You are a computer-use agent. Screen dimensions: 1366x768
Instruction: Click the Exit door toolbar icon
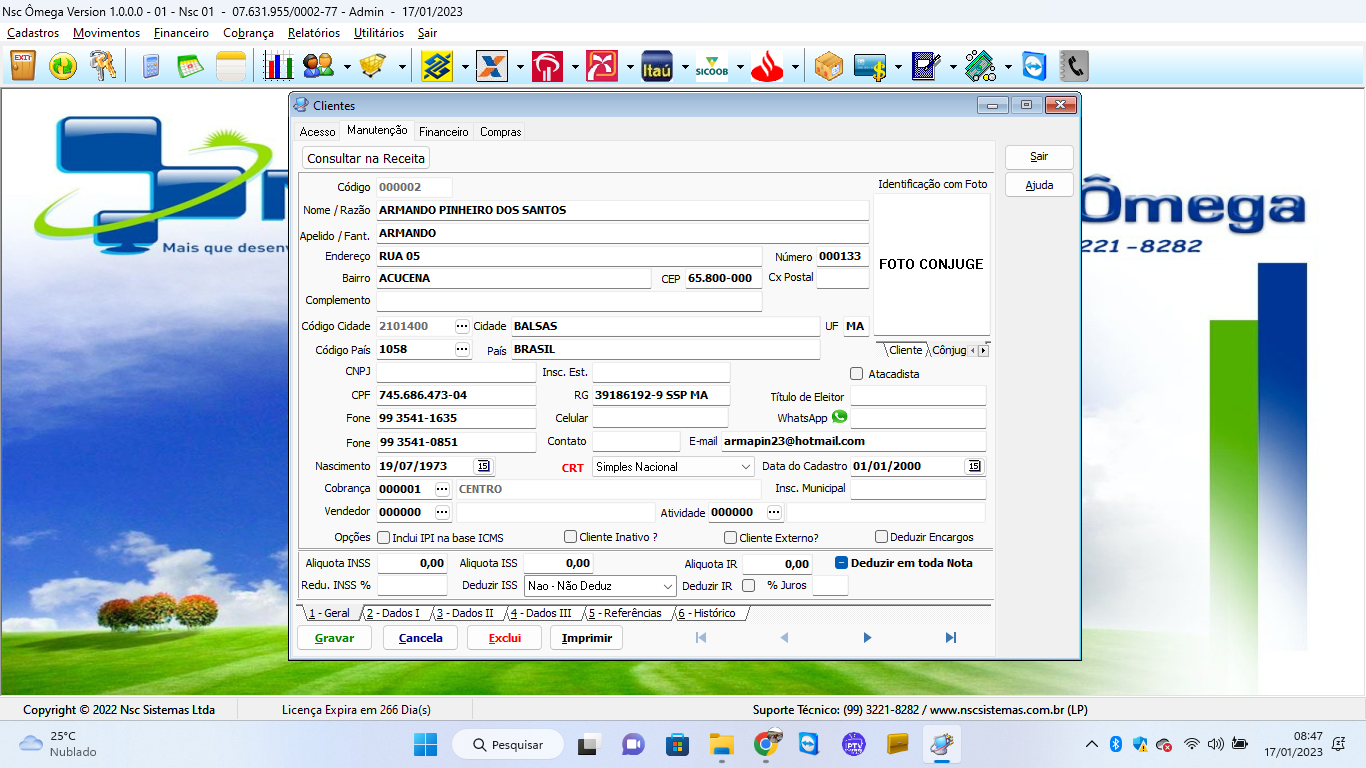pyautogui.click(x=23, y=67)
